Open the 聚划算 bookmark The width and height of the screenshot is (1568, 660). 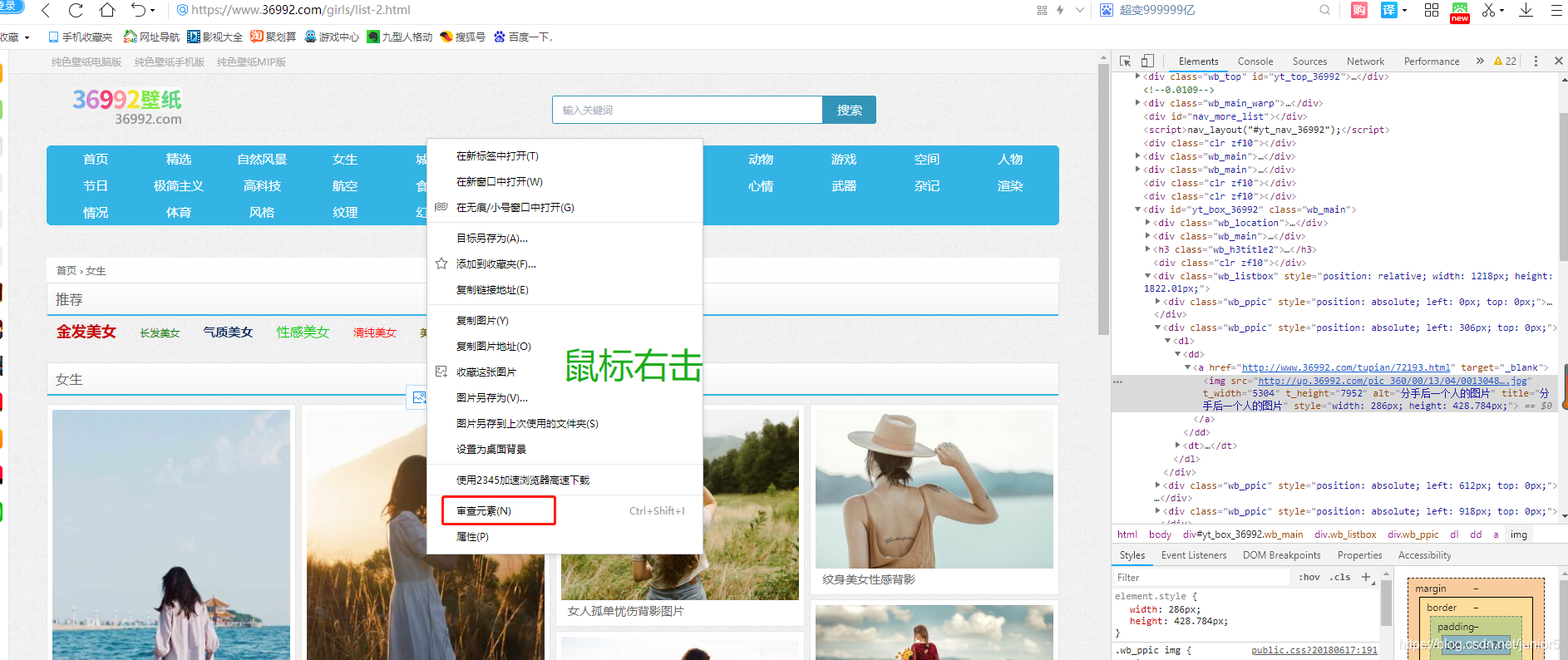[274, 37]
